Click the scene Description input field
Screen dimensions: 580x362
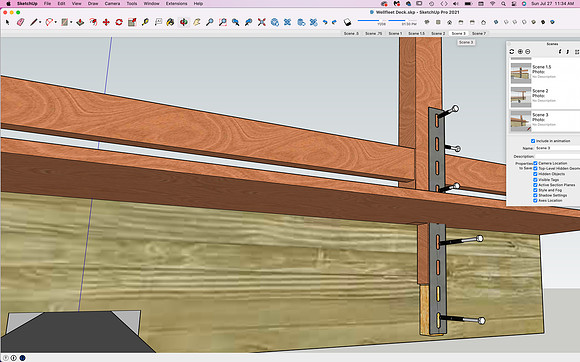point(557,156)
